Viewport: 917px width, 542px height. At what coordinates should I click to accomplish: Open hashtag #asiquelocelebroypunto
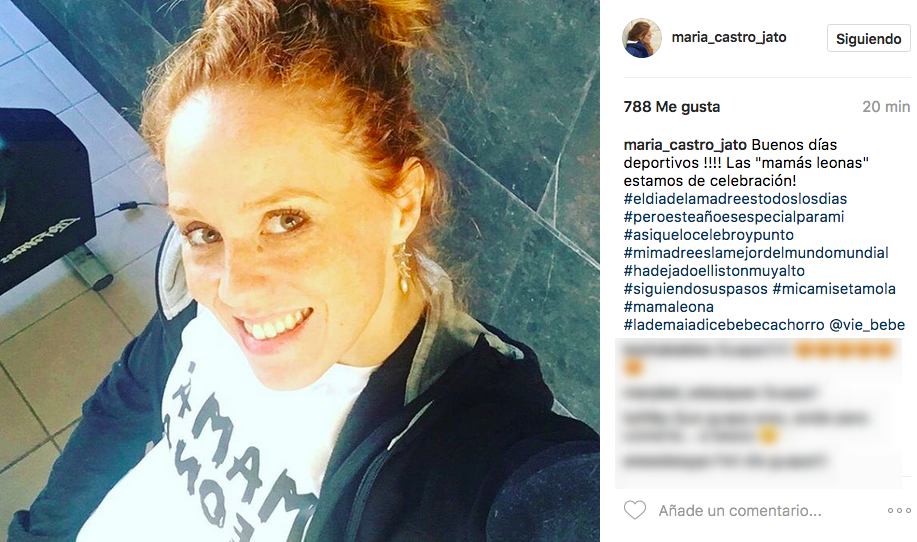coord(708,235)
